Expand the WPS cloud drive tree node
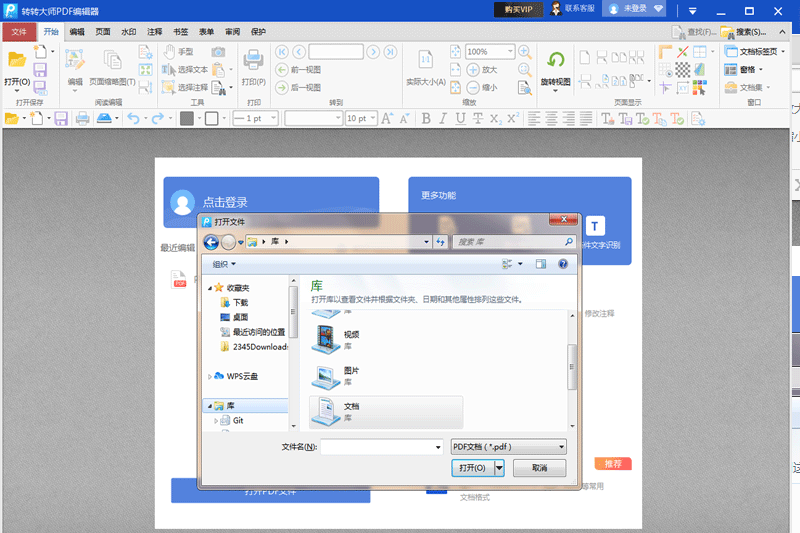Viewport: 800px width, 533px height. point(210,376)
